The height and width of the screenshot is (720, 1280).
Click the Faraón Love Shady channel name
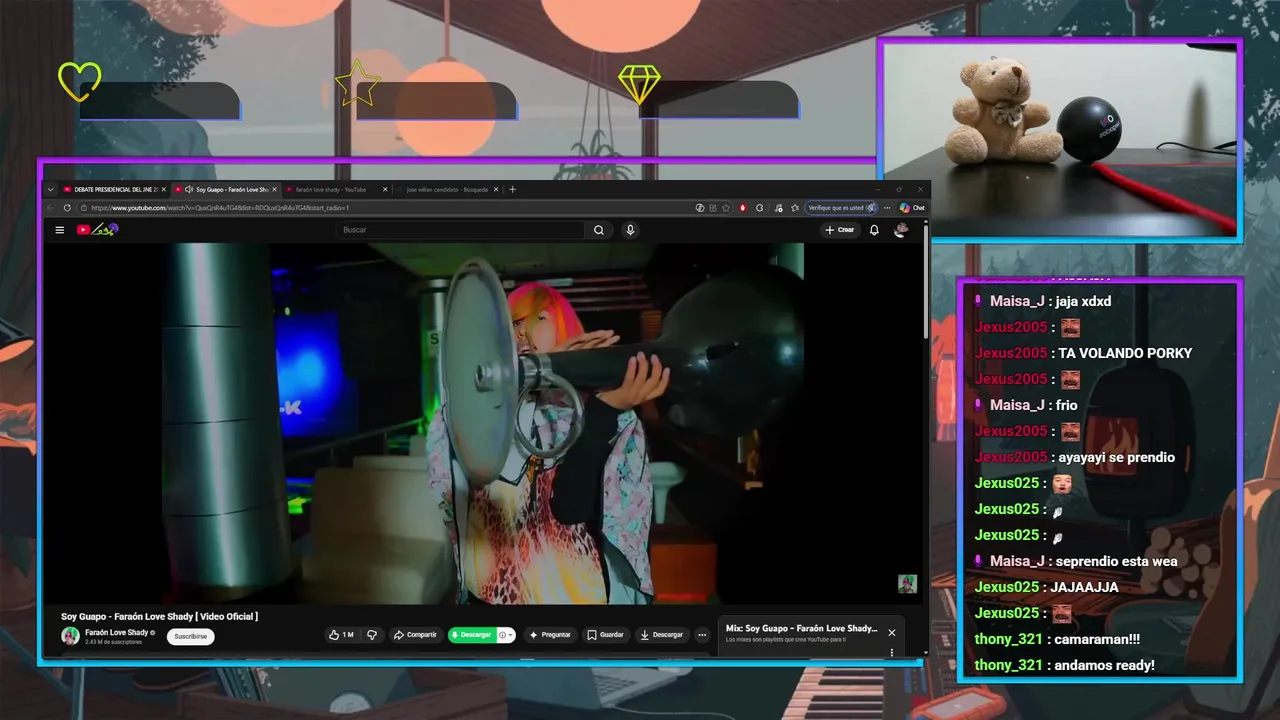point(117,633)
